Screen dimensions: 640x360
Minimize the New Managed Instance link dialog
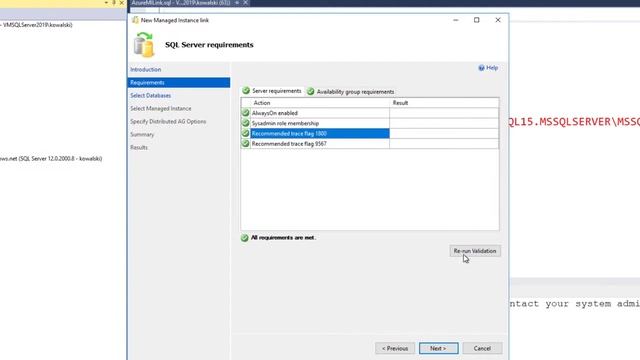pyautogui.click(x=456, y=20)
